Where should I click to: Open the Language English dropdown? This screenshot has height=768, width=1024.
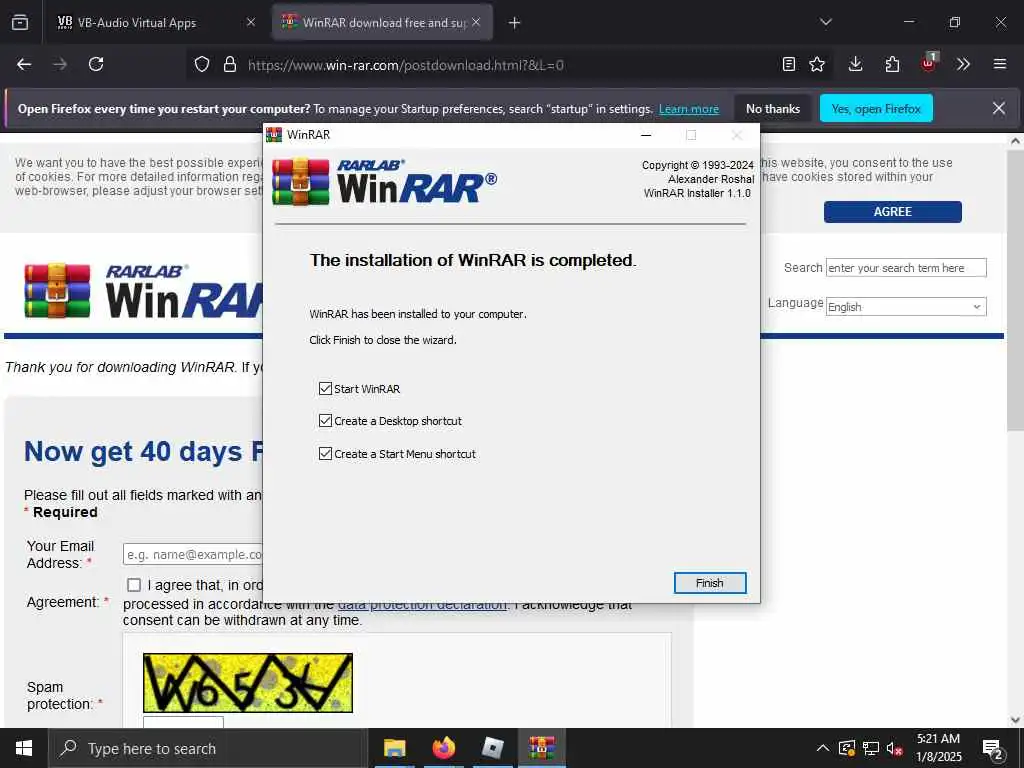pos(906,307)
